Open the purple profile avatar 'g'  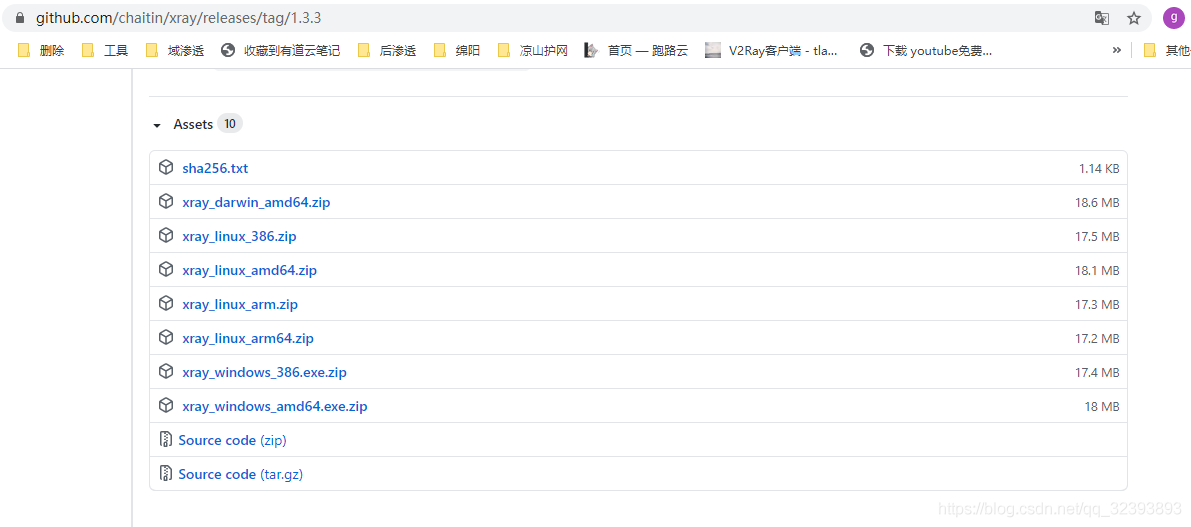pyautogui.click(x=1174, y=18)
